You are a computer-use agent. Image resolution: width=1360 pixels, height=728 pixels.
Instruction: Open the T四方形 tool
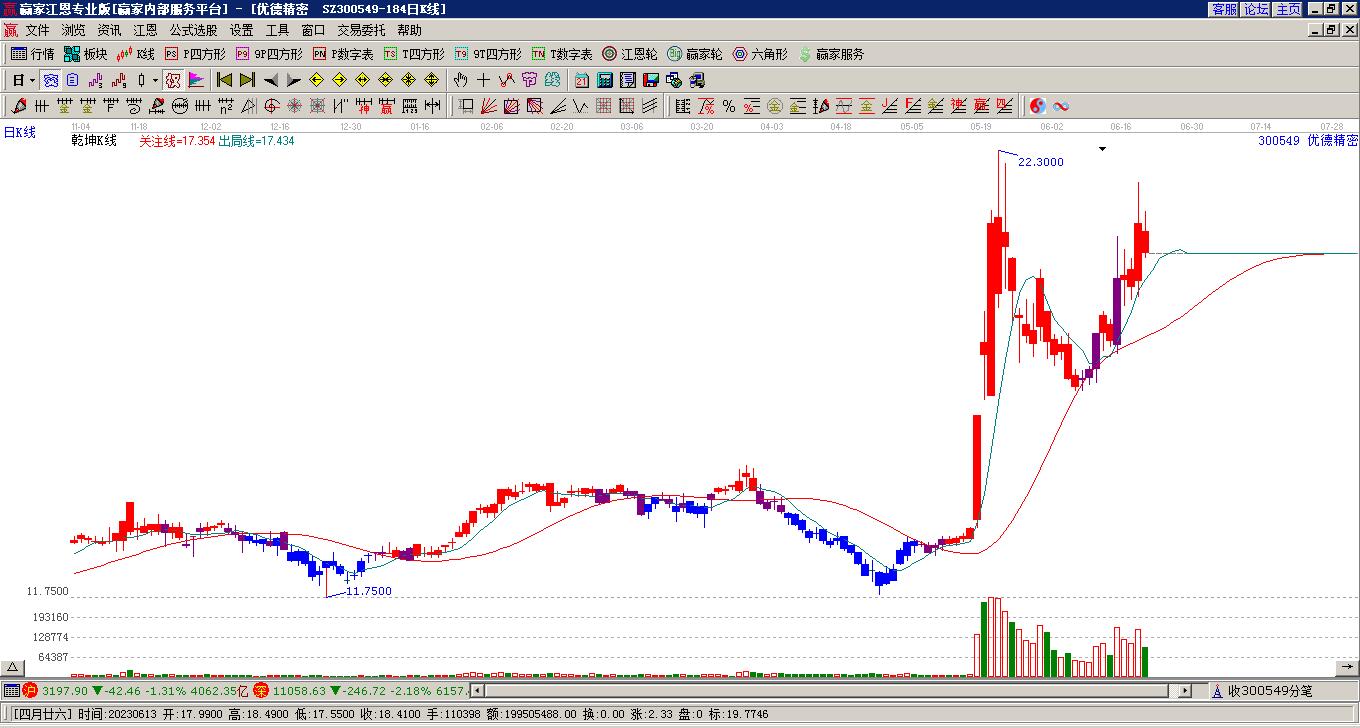(414, 54)
